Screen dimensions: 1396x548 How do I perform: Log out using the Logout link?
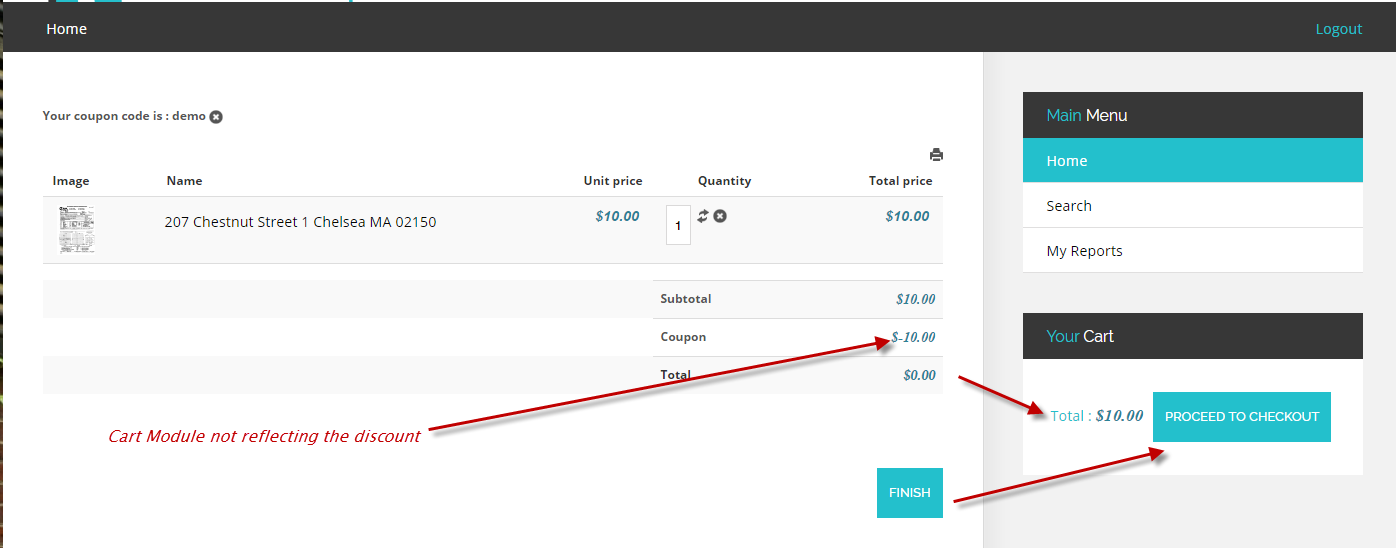point(1338,29)
